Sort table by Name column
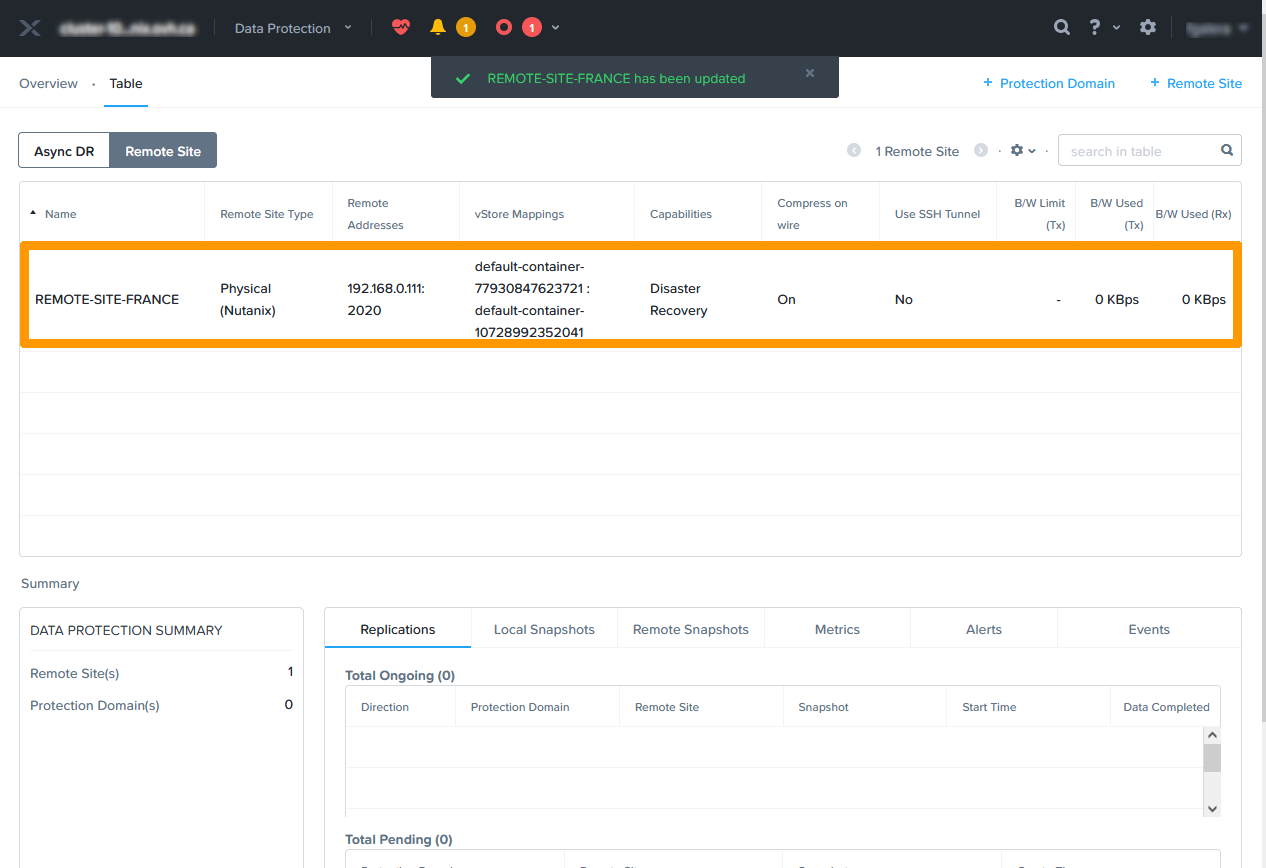Viewport: 1266px width, 868px height. [x=60, y=214]
